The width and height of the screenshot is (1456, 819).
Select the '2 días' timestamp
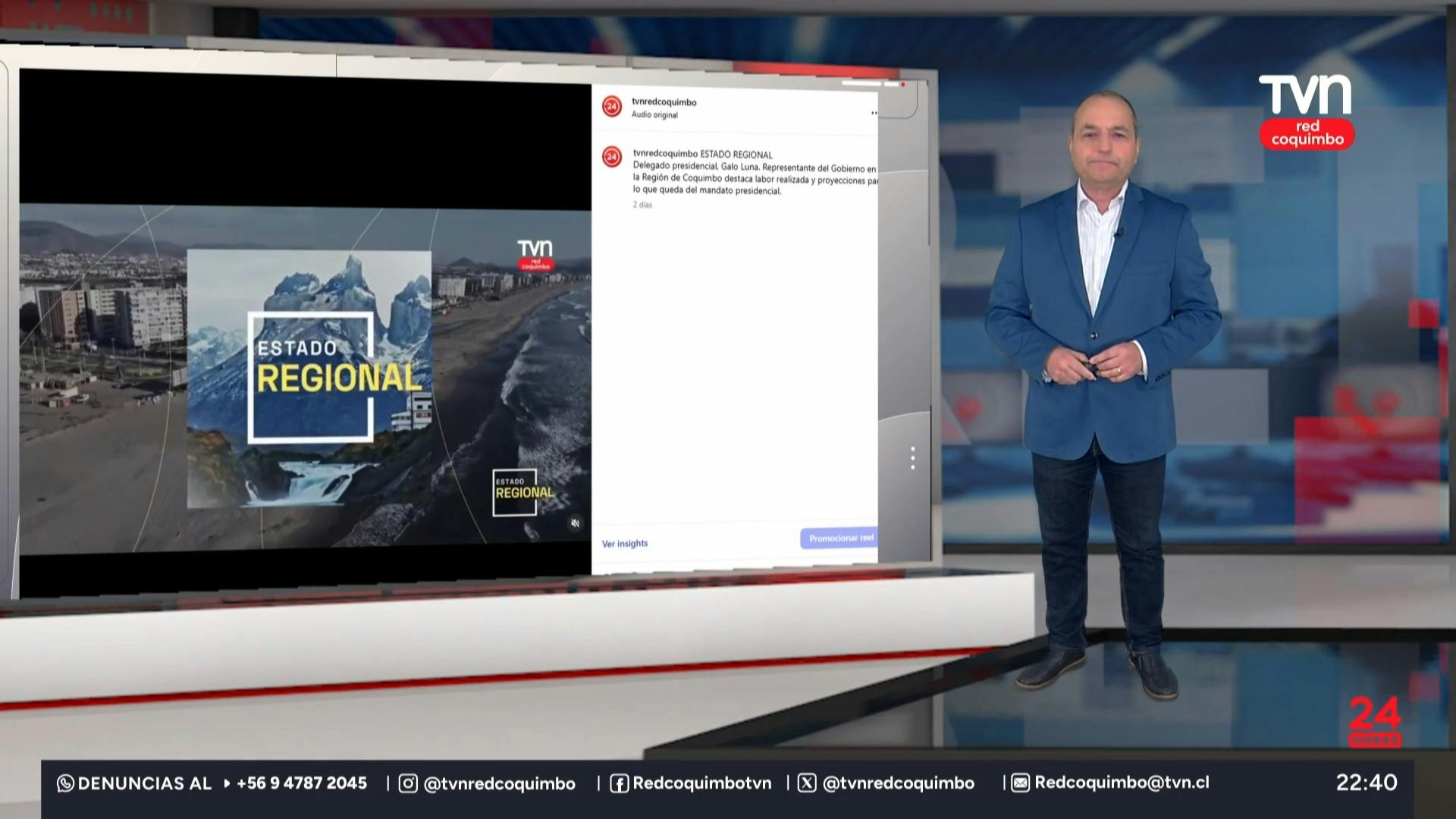[x=642, y=205]
